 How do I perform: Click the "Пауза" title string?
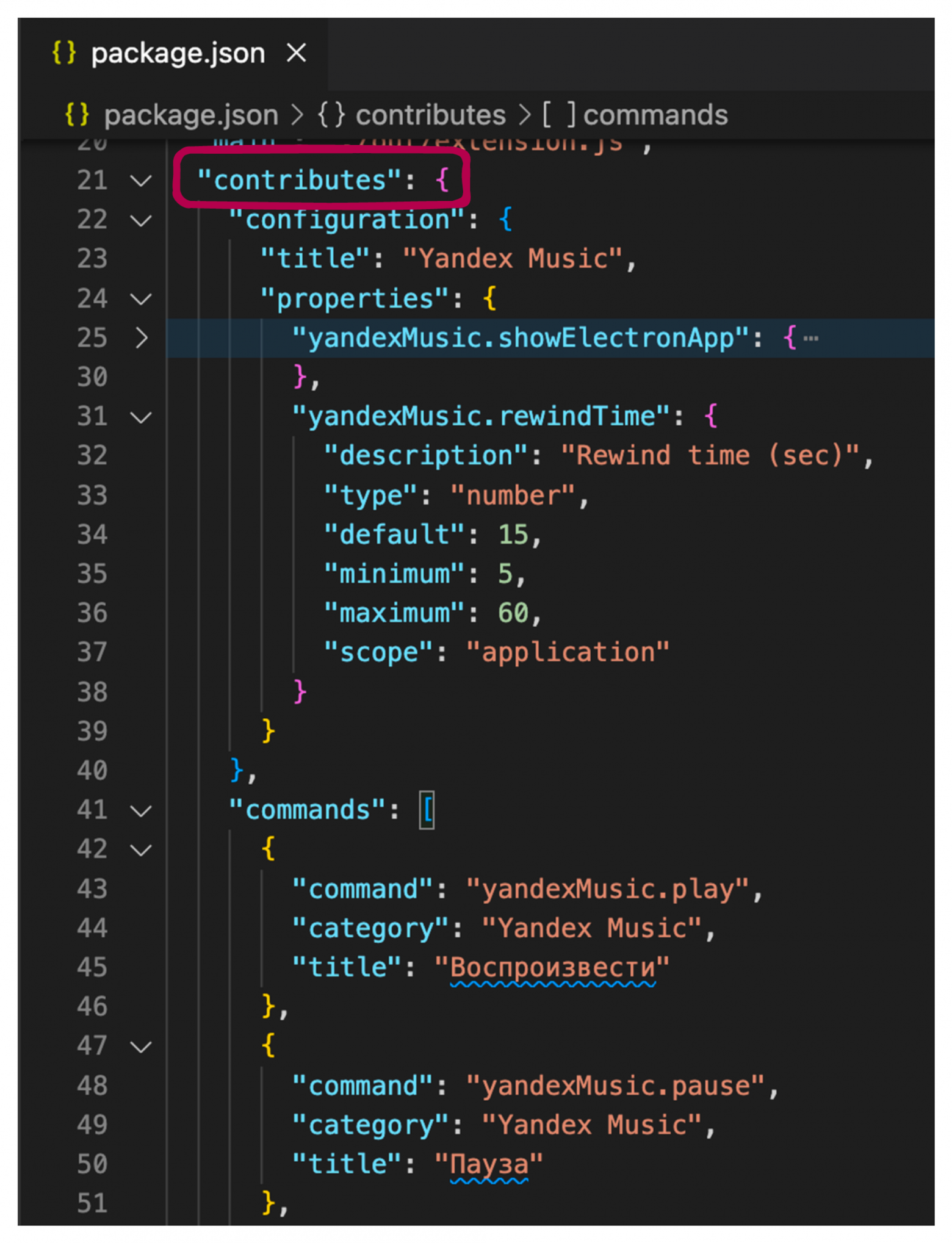point(489,1164)
